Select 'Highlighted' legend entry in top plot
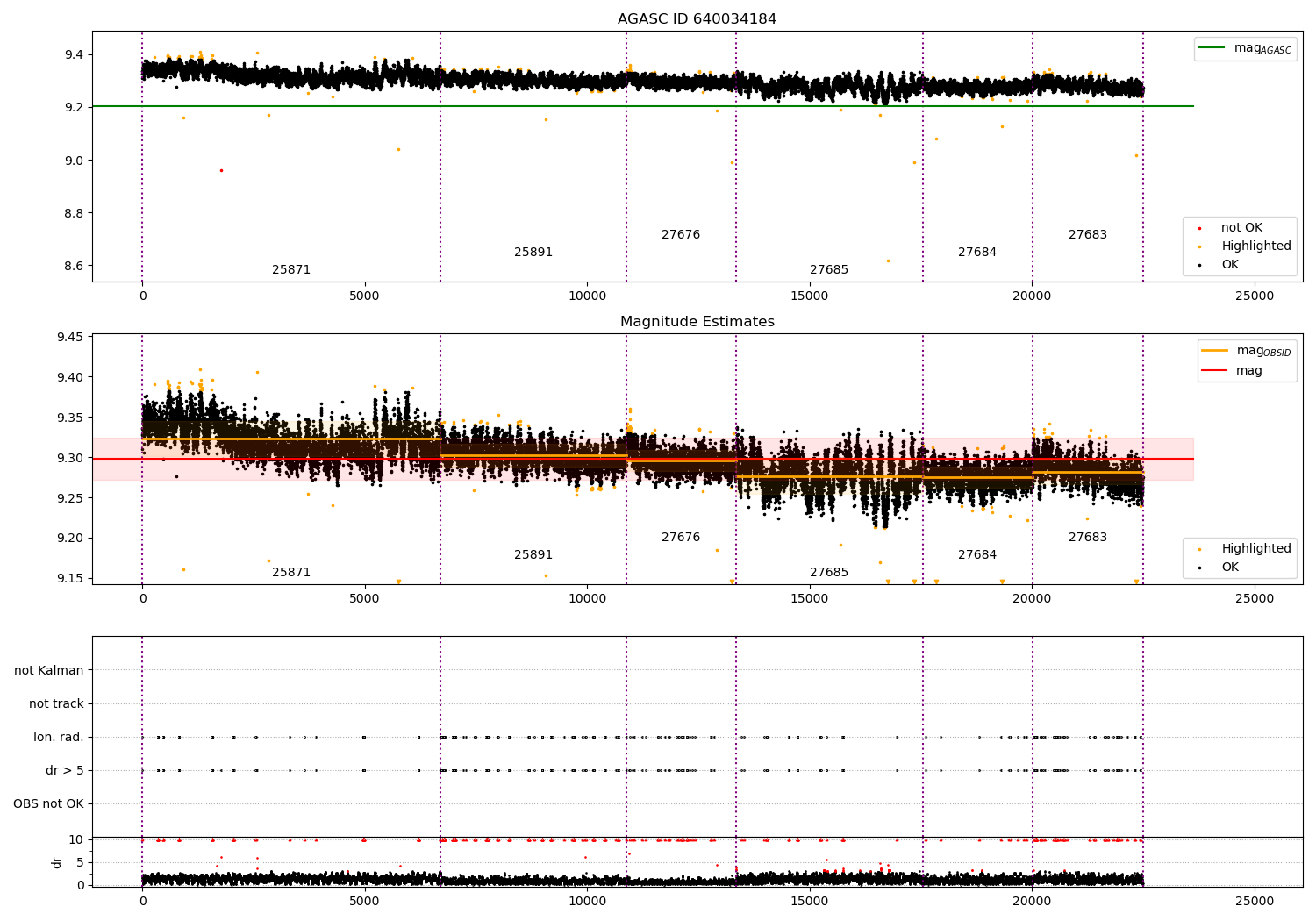This screenshot has width=1316, height=921. pos(1246,246)
